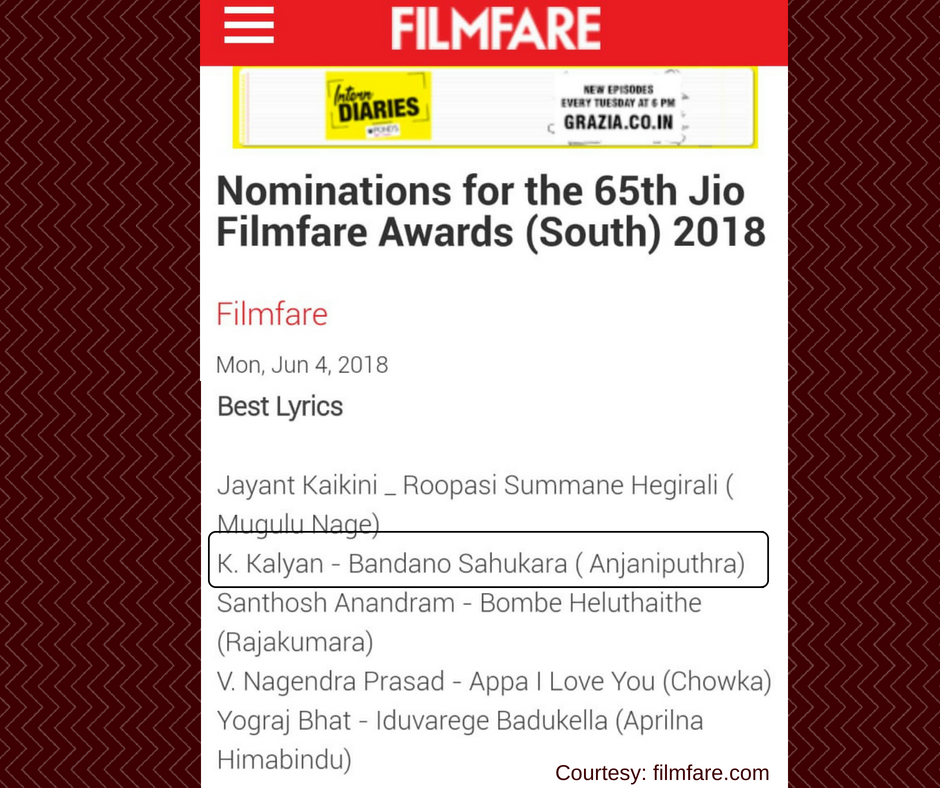Open the hamburger menu icon
Viewport: 940px width, 788px height.
(x=249, y=25)
